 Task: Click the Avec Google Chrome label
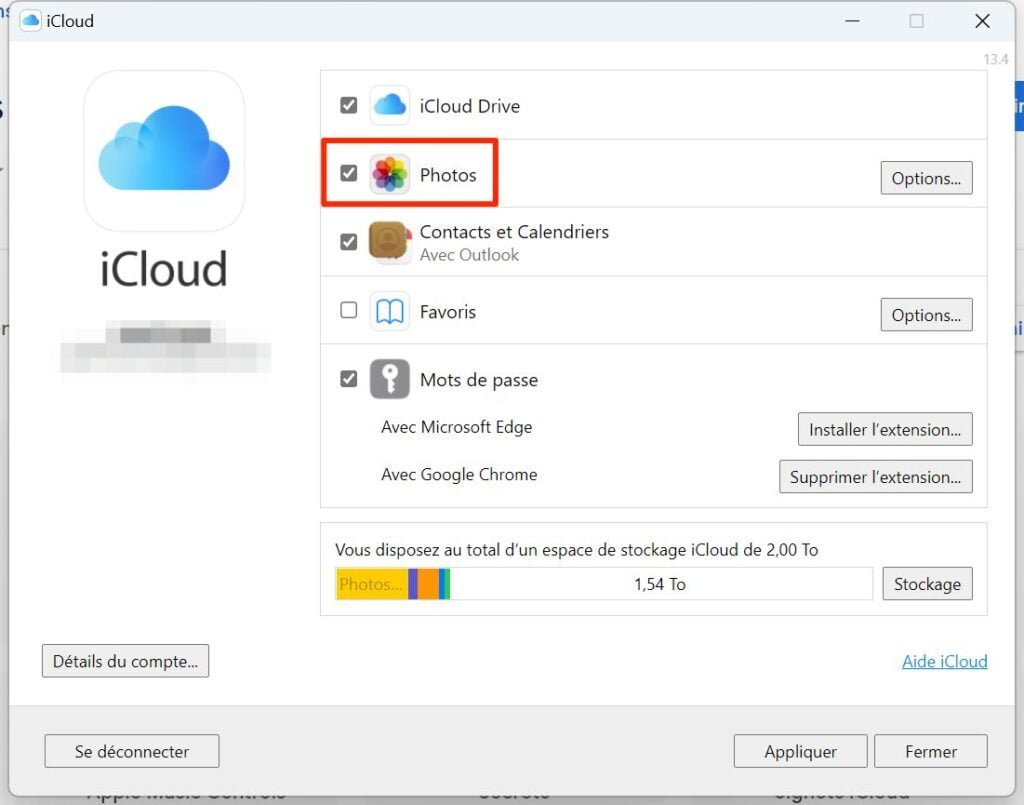click(459, 475)
